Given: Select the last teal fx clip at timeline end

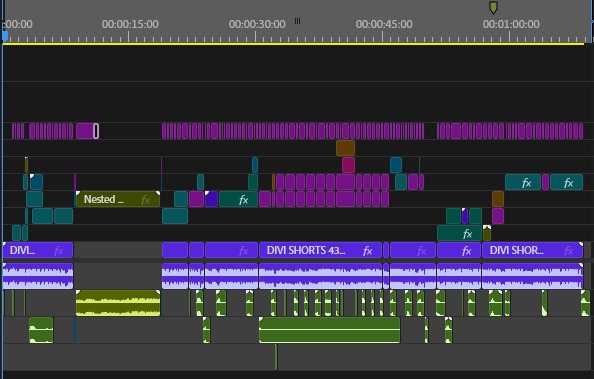Looking at the screenshot, I should tap(566, 182).
